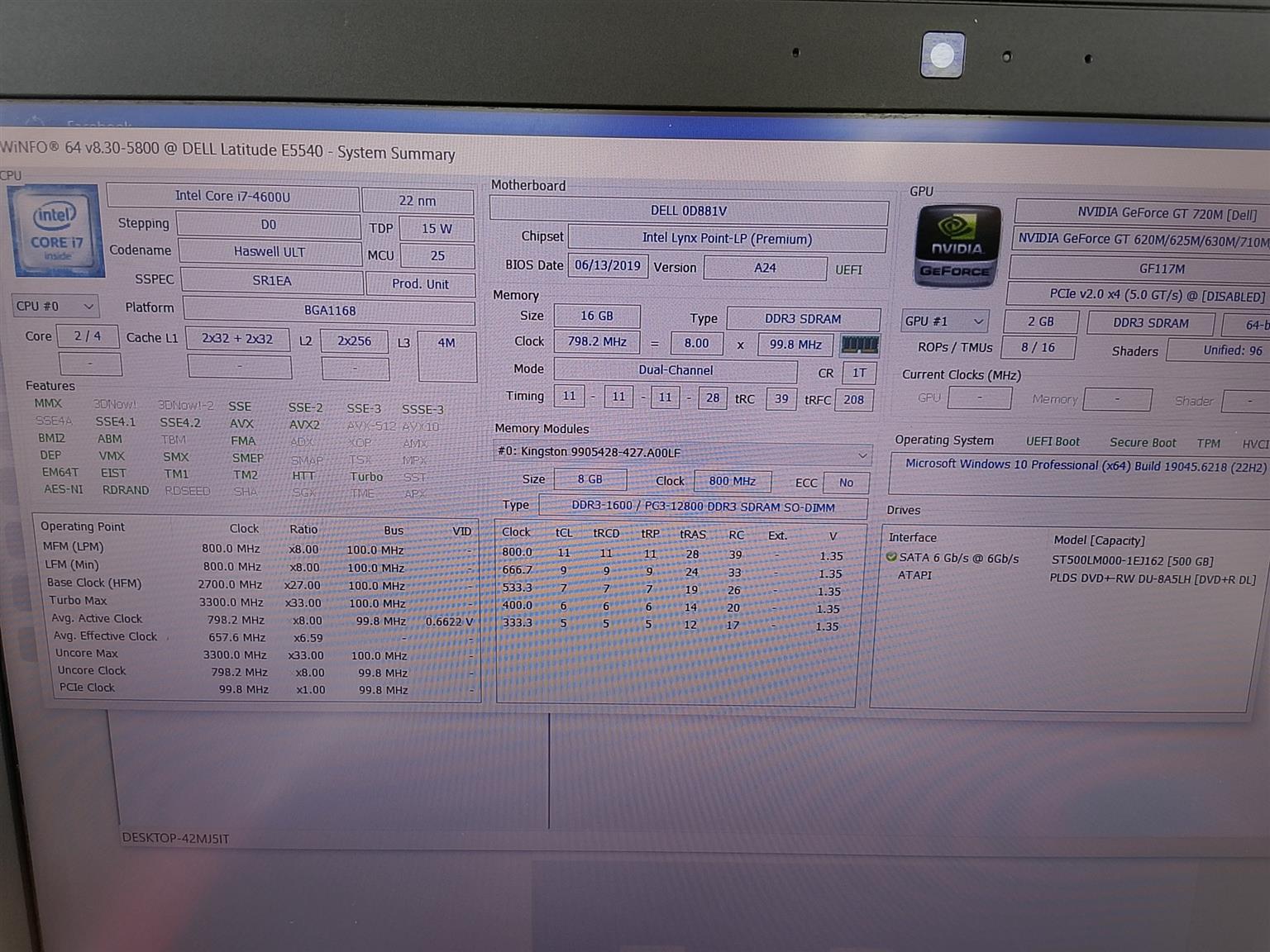1270x952 pixels.
Task: Select the ST500LM000 drive entry
Action: click(x=1131, y=560)
